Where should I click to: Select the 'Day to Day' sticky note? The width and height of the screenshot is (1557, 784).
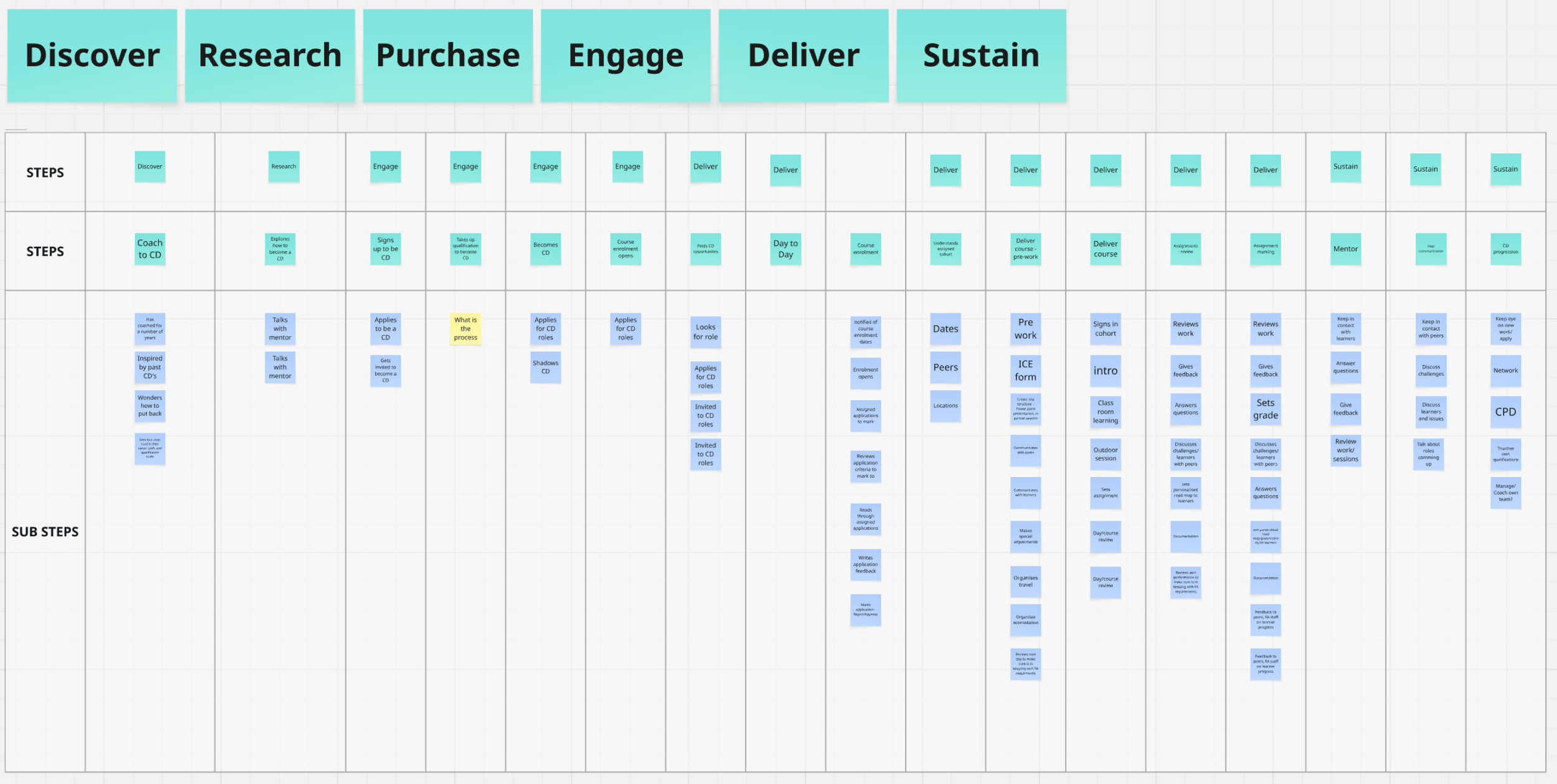tap(785, 249)
